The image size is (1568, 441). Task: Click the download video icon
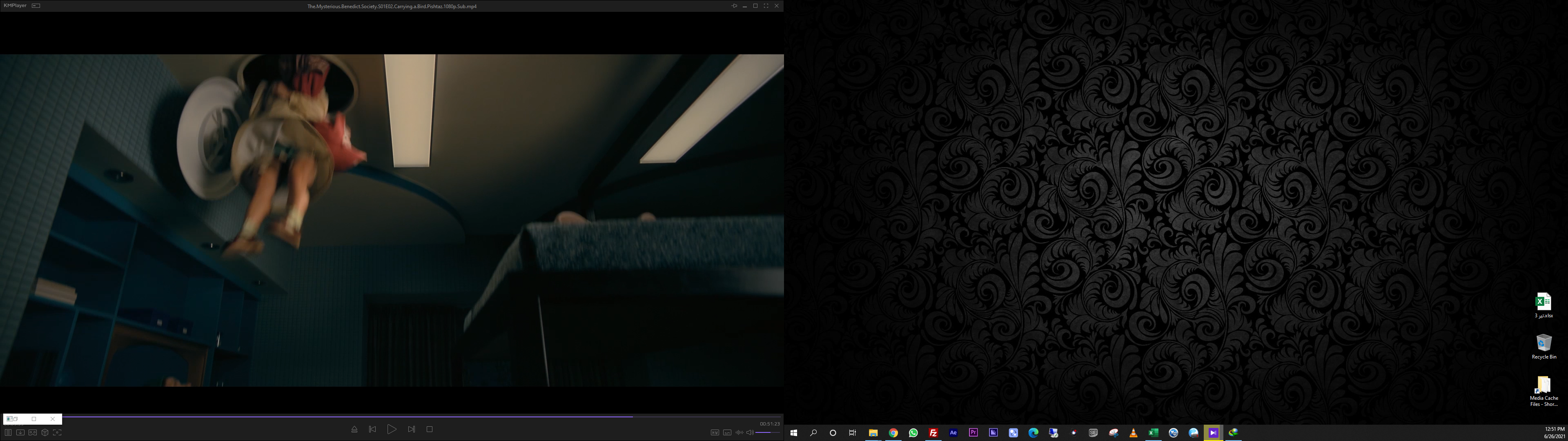point(20,432)
